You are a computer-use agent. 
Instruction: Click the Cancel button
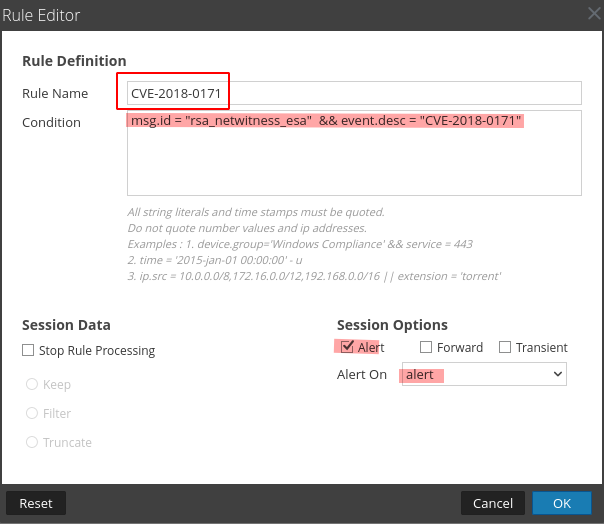click(x=492, y=503)
